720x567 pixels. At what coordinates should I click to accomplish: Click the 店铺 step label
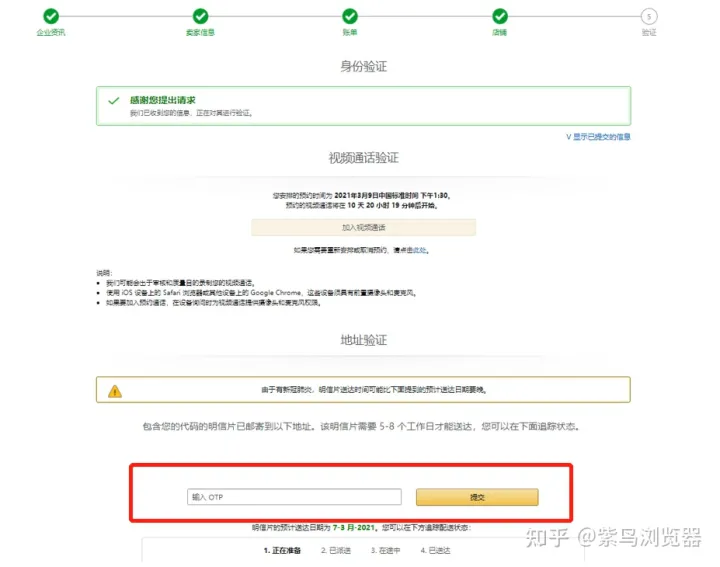coord(500,32)
